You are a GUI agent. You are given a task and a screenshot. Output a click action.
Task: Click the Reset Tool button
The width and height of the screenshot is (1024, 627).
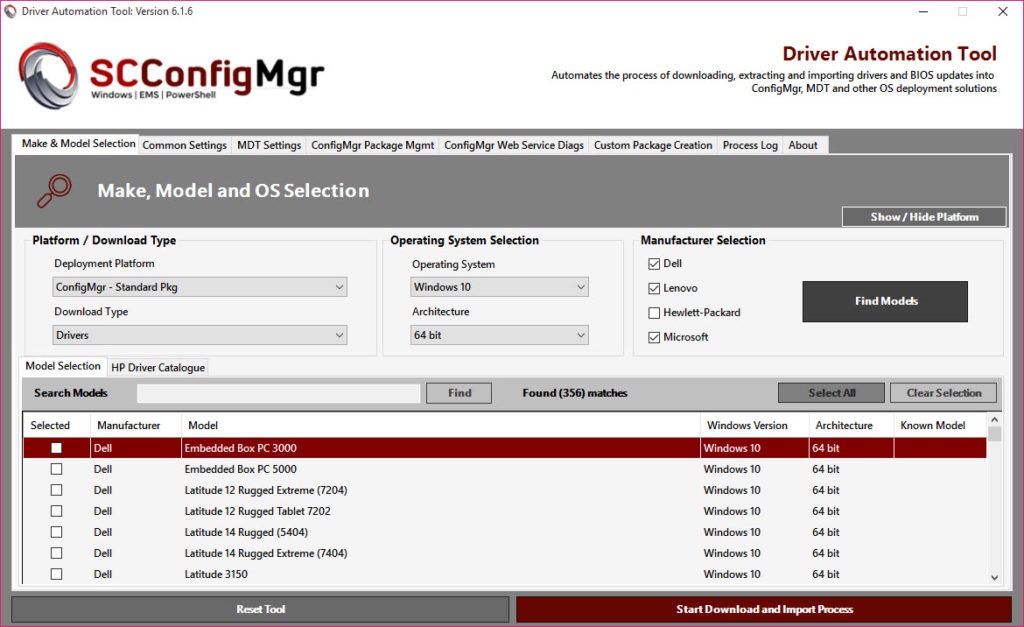coord(261,609)
